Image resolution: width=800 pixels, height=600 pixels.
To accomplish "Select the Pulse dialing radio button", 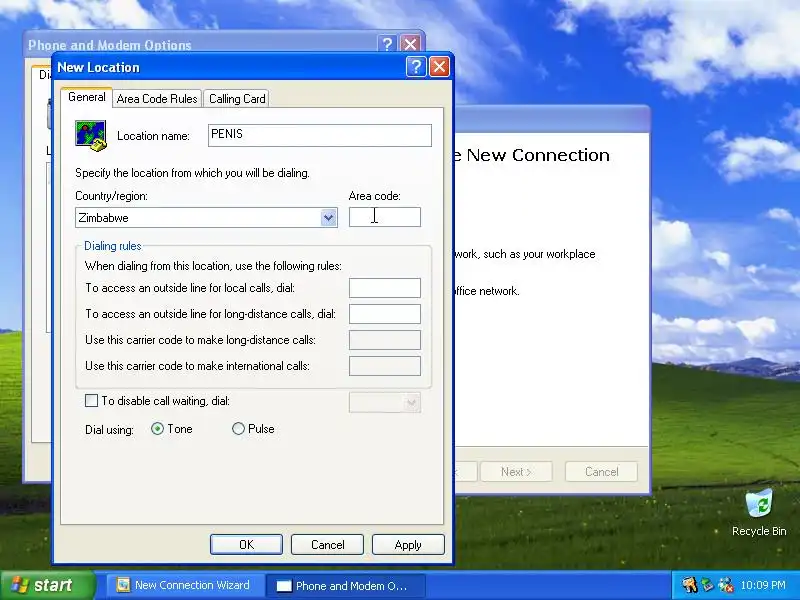I will click(238, 429).
